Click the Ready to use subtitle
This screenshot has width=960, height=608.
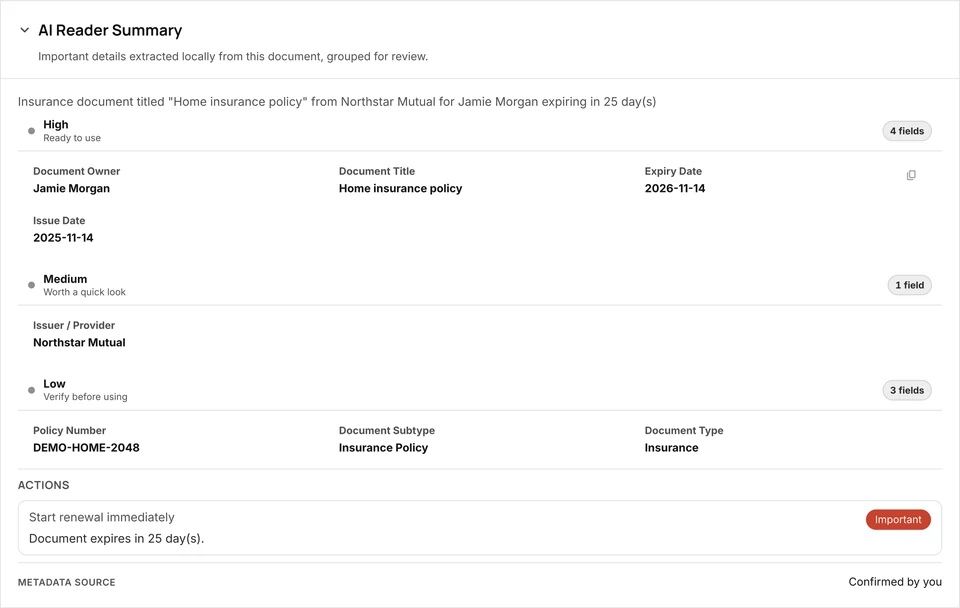tap(72, 138)
